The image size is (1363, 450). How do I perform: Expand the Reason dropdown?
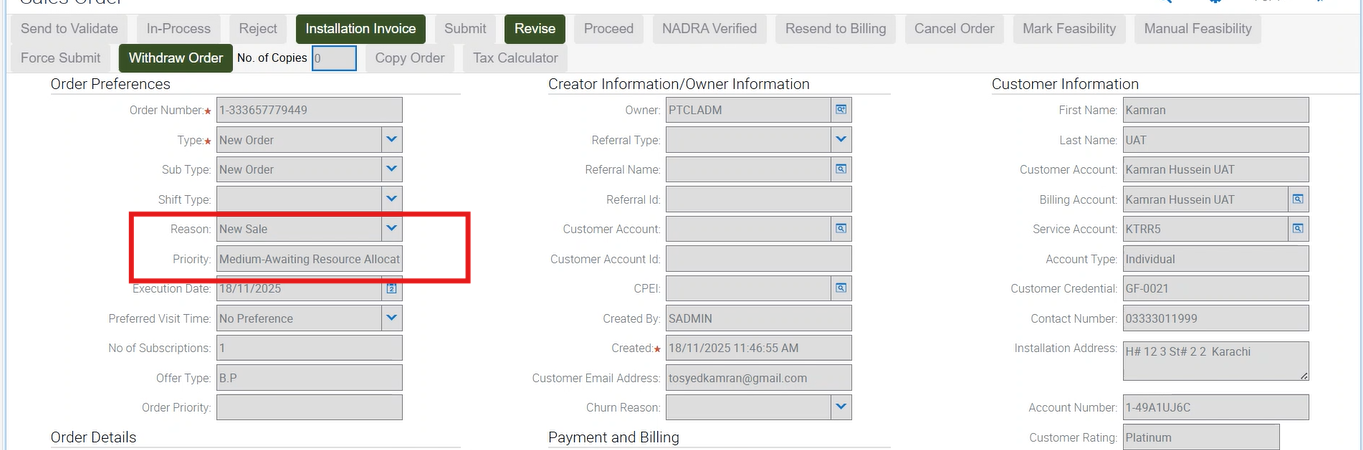[x=392, y=229]
